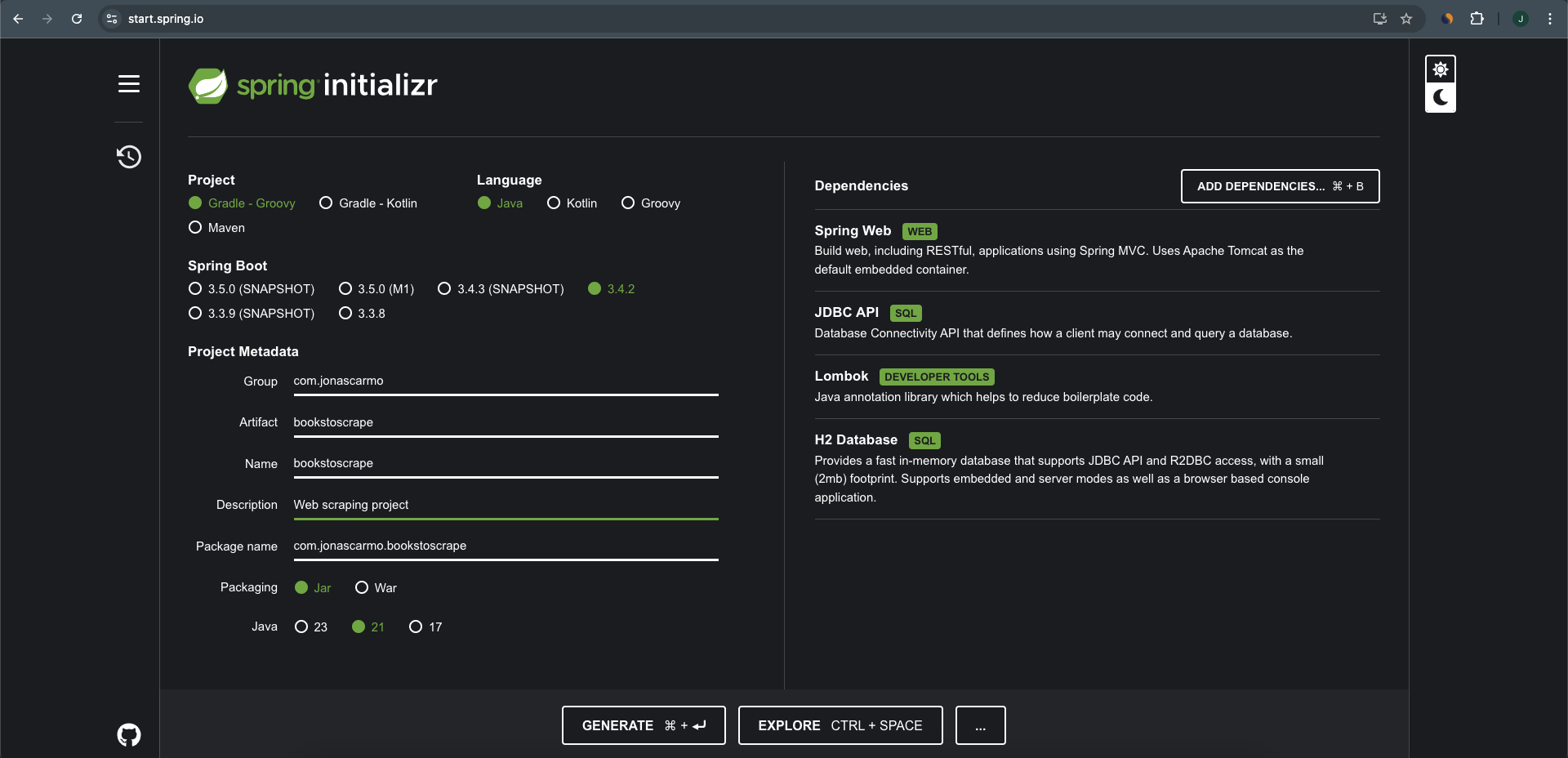Choose Java language option

coord(500,203)
